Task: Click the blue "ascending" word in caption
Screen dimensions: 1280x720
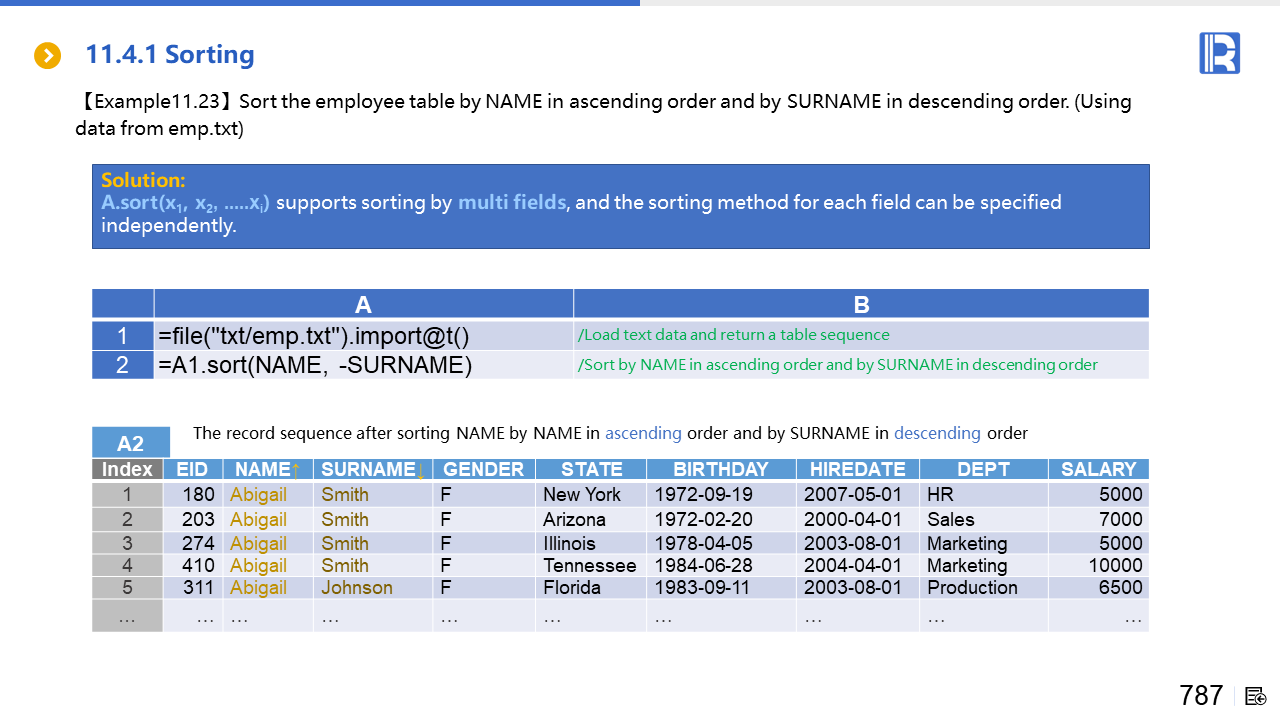Action: point(643,433)
